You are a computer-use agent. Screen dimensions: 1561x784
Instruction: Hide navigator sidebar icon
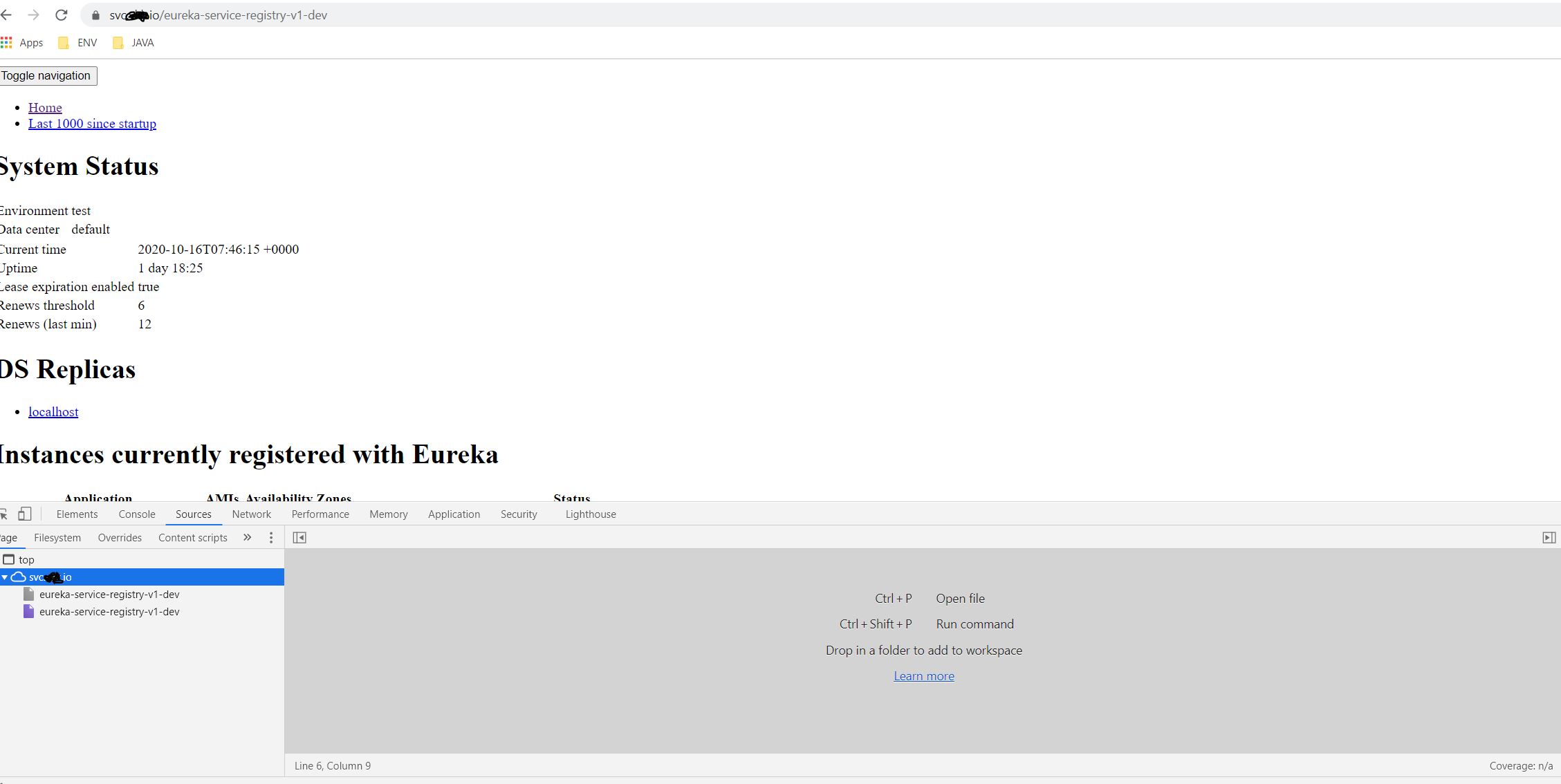point(299,537)
